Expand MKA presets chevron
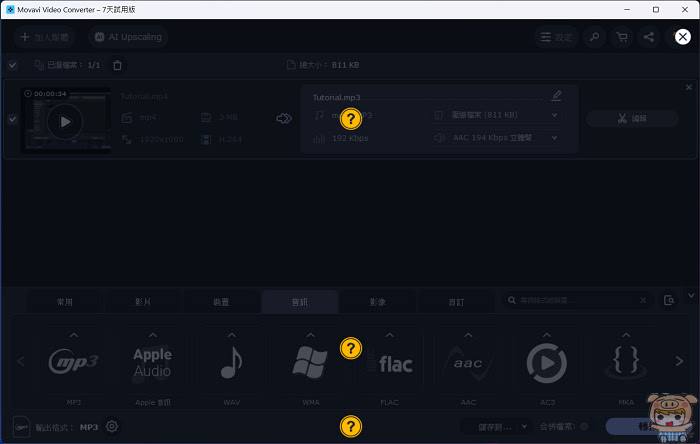Image resolution: width=700 pixels, height=444 pixels. (626, 335)
